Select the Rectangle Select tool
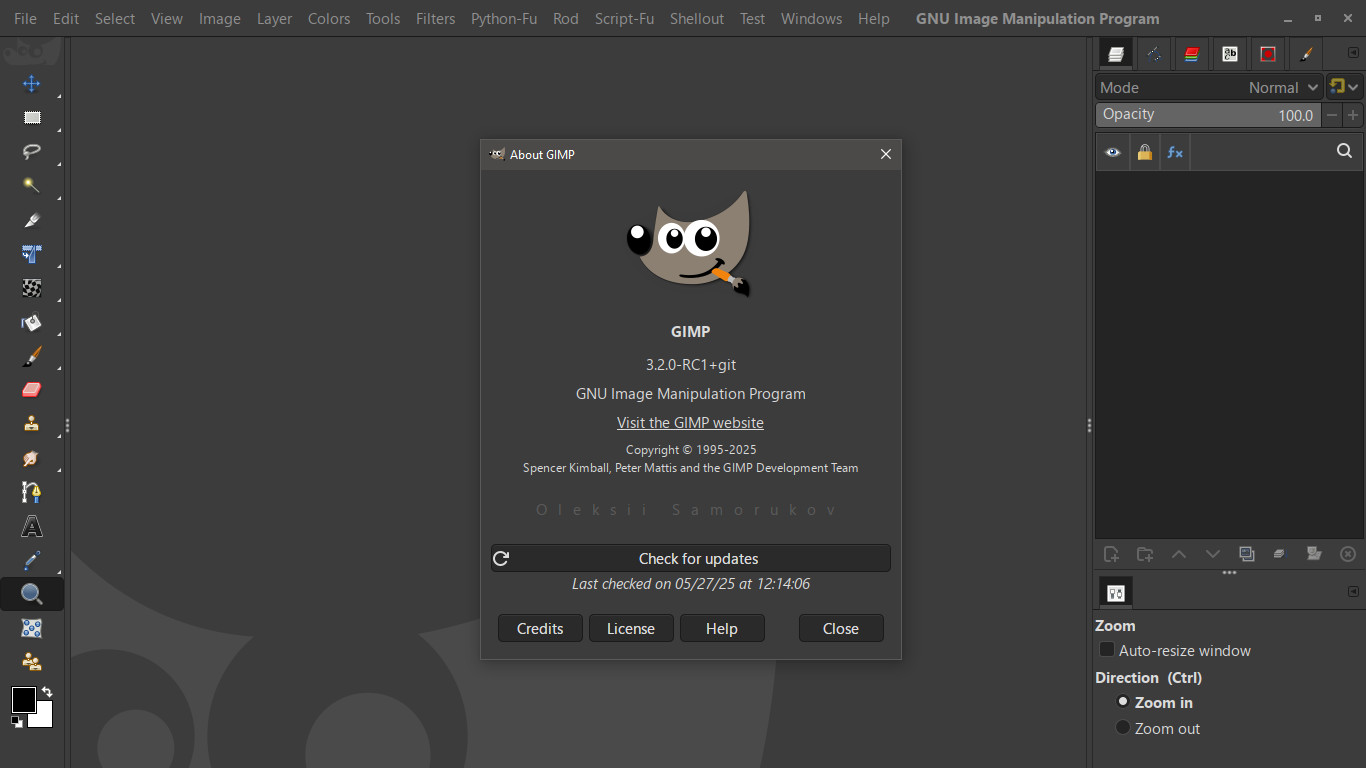Image resolution: width=1366 pixels, height=768 pixels. 32,118
